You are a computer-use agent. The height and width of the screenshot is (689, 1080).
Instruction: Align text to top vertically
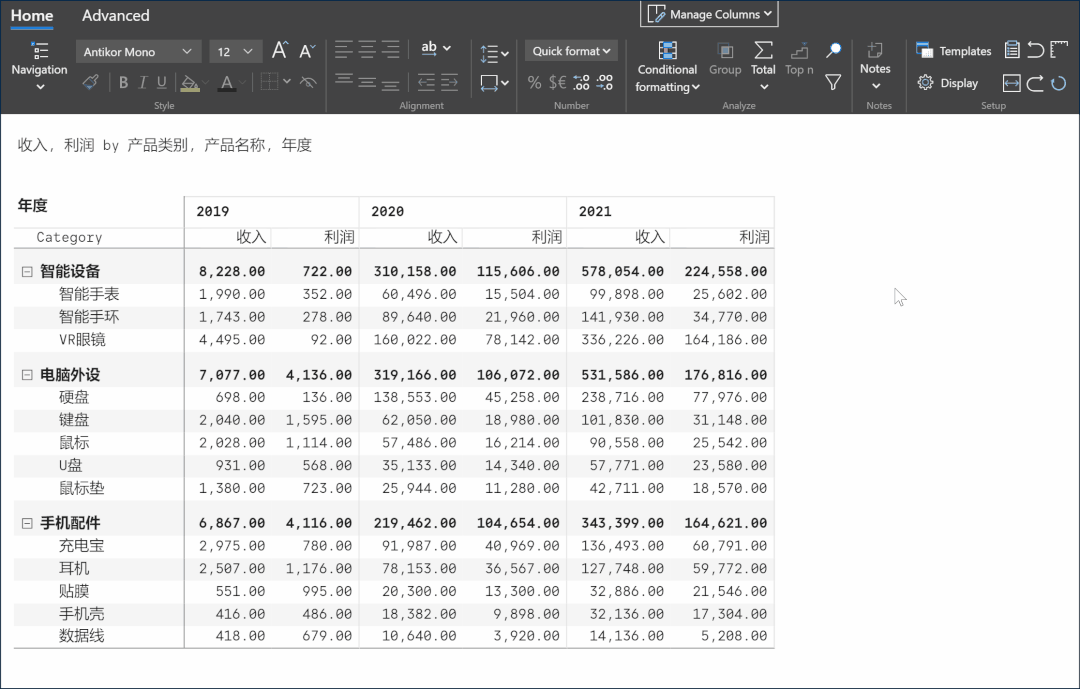point(344,81)
